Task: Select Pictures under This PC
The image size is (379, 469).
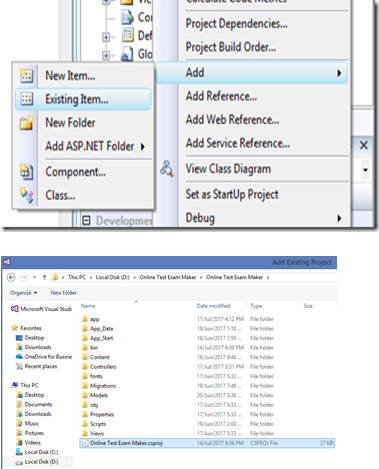Action: (x=30, y=433)
